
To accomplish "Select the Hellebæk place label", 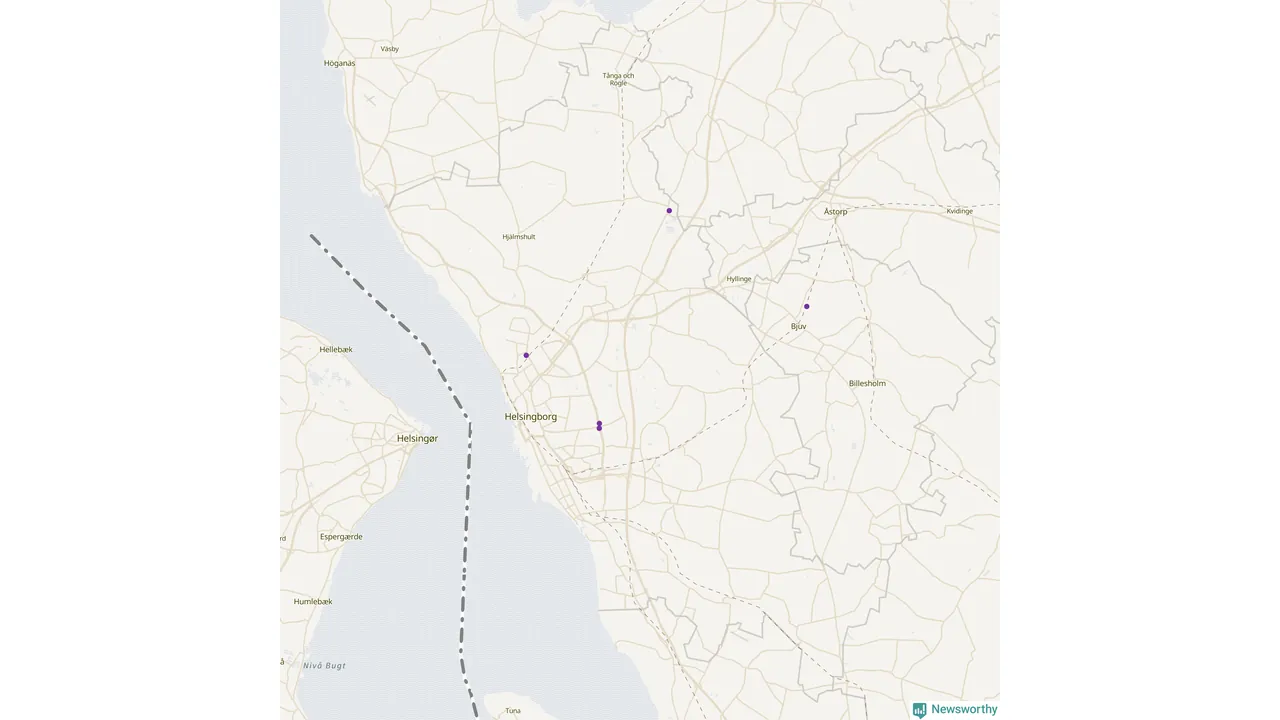I will click(336, 350).
